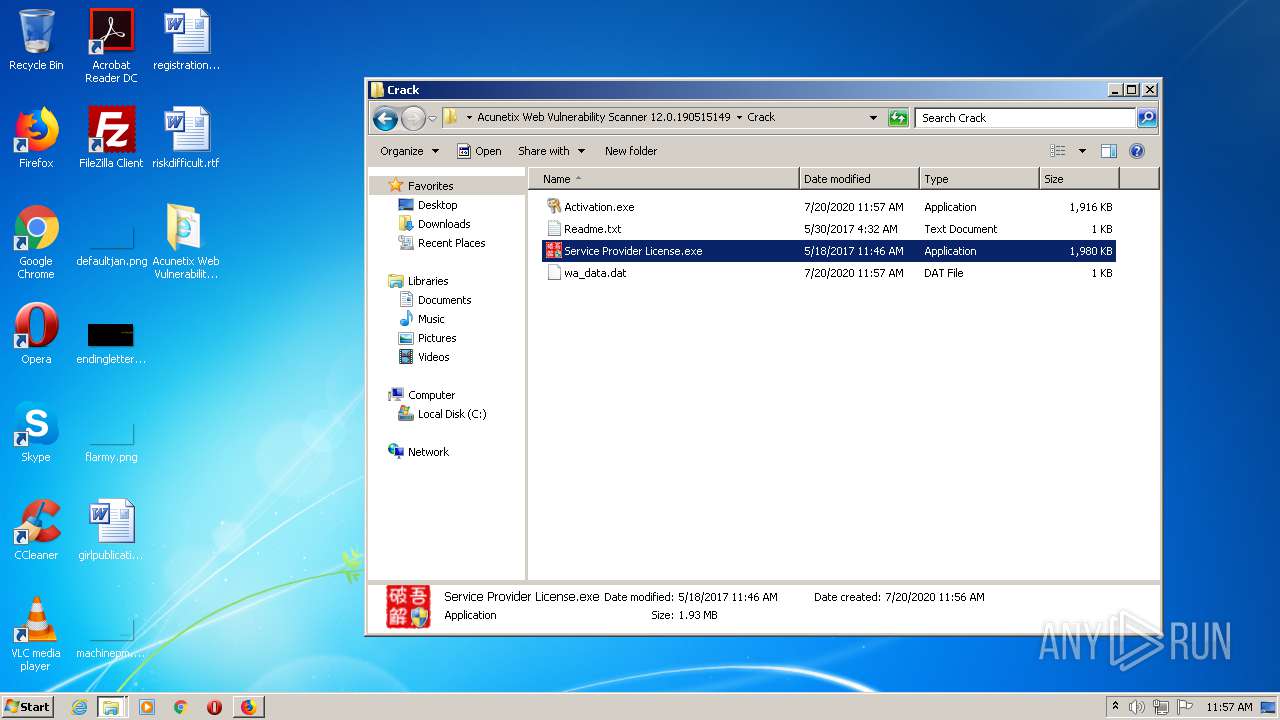Open recent pages dropdown beside Forward
The height and width of the screenshot is (720, 1280).
point(432,118)
